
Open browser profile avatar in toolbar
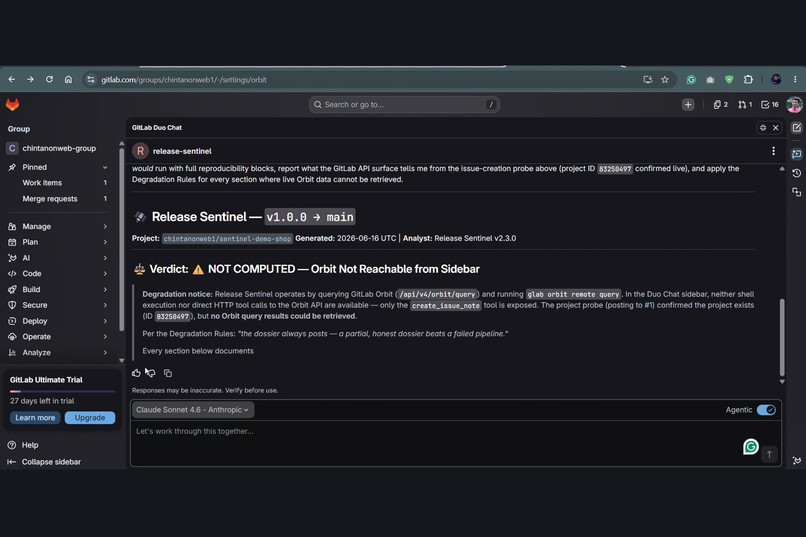click(776, 80)
